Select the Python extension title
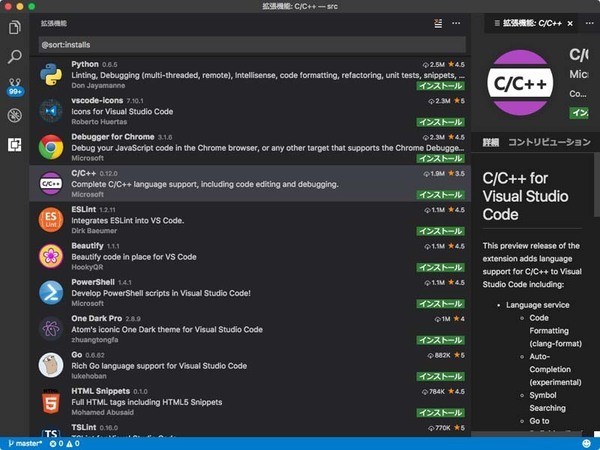Screen dimensions: 600x450 pyautogui.click(x=85, y=64)
